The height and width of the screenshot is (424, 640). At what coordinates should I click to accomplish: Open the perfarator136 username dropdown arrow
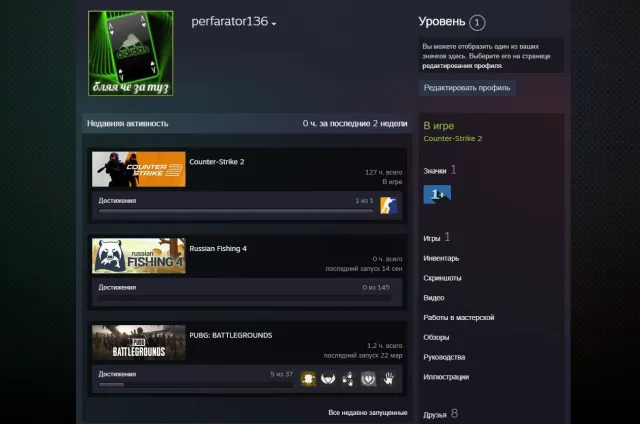click(x=274, y=24)
